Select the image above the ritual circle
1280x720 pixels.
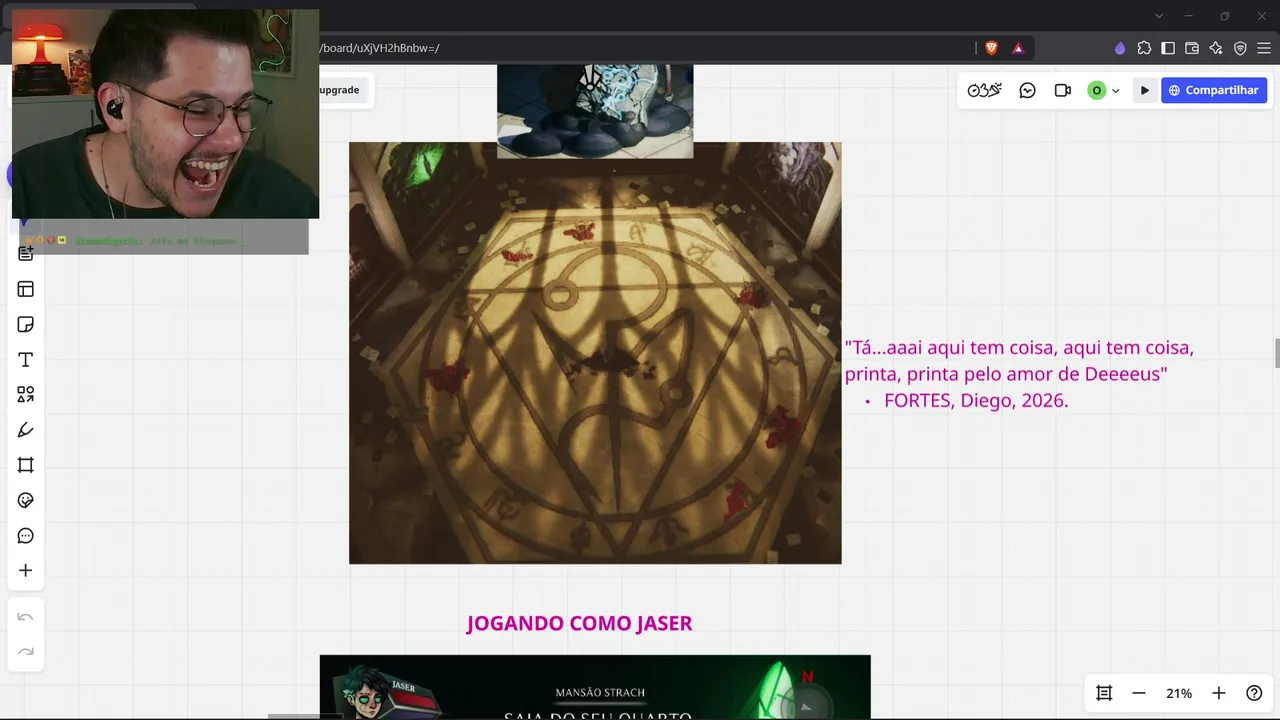595,111
